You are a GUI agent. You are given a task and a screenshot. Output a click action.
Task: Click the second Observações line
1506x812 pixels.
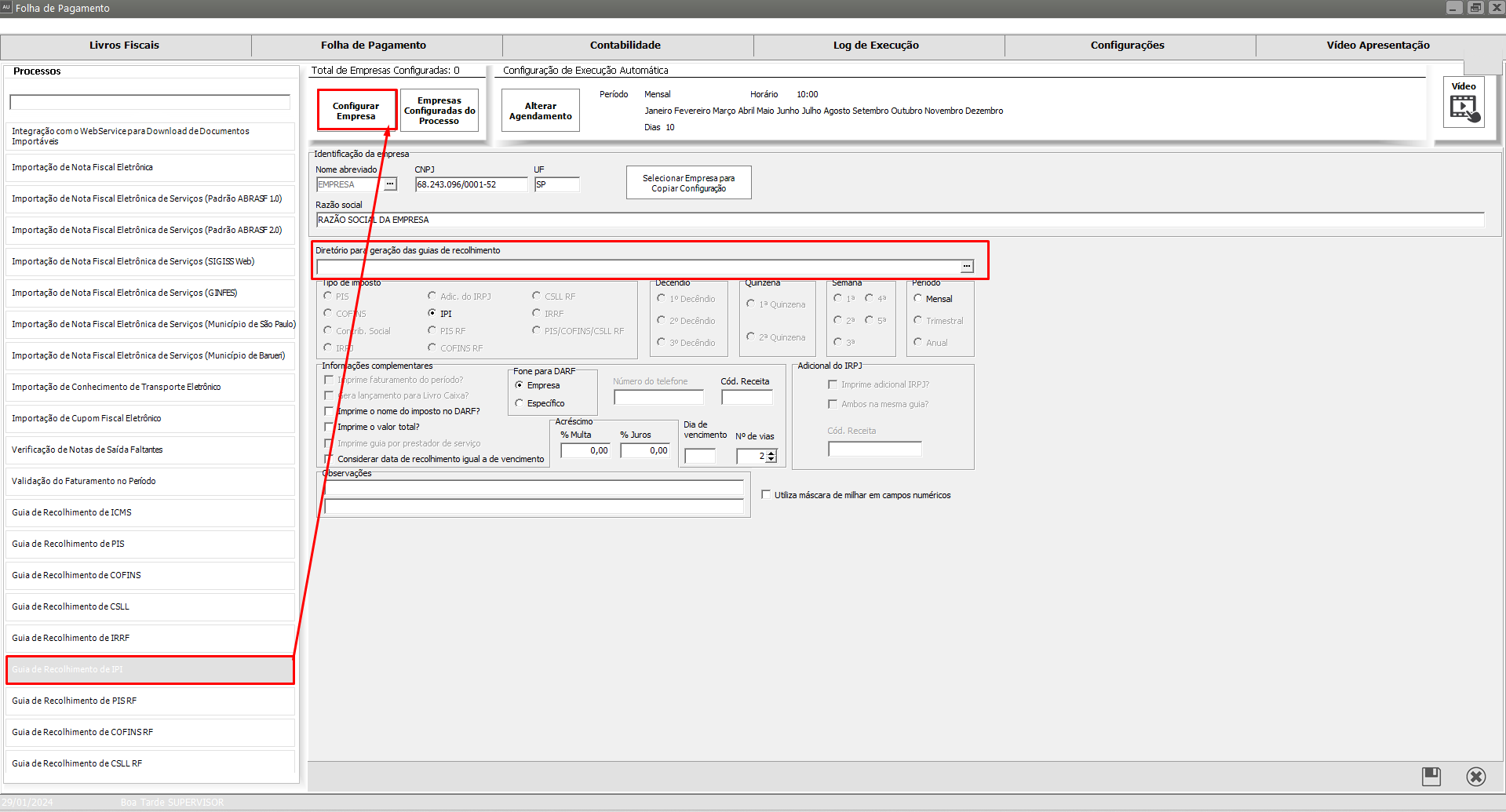tap(534, 506)
